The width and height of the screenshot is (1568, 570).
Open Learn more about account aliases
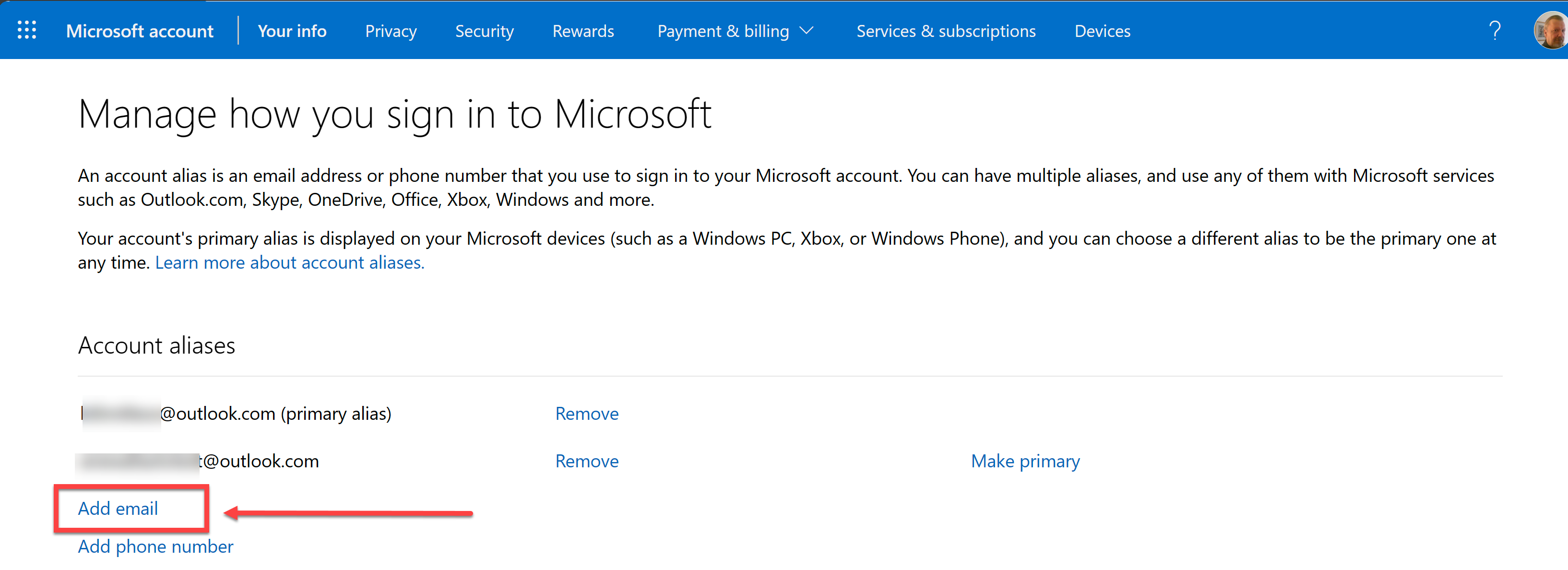tap(289, 262)
